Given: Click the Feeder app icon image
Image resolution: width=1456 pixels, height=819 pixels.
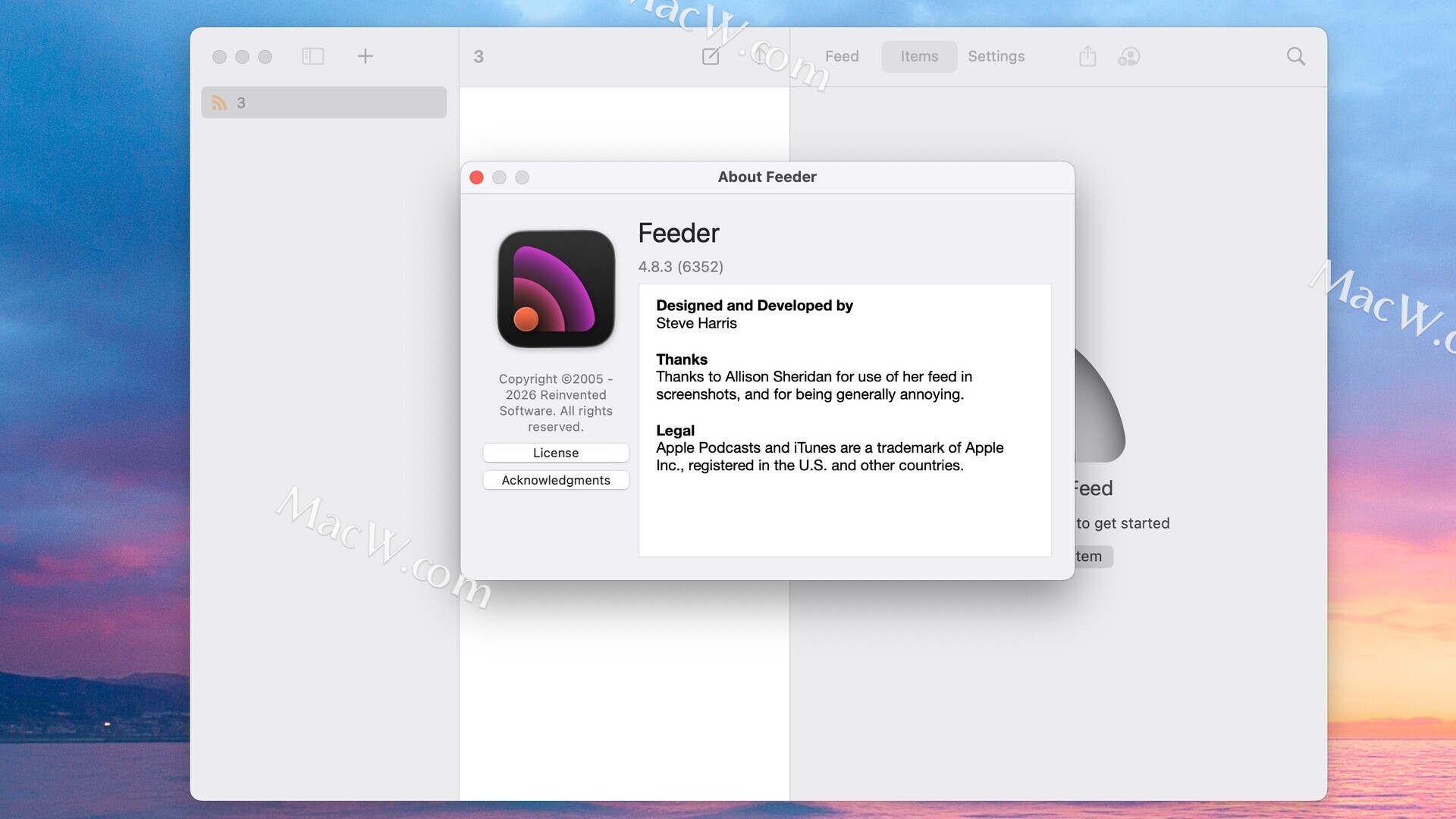Looking at the screenshot, I should point(555,289).
